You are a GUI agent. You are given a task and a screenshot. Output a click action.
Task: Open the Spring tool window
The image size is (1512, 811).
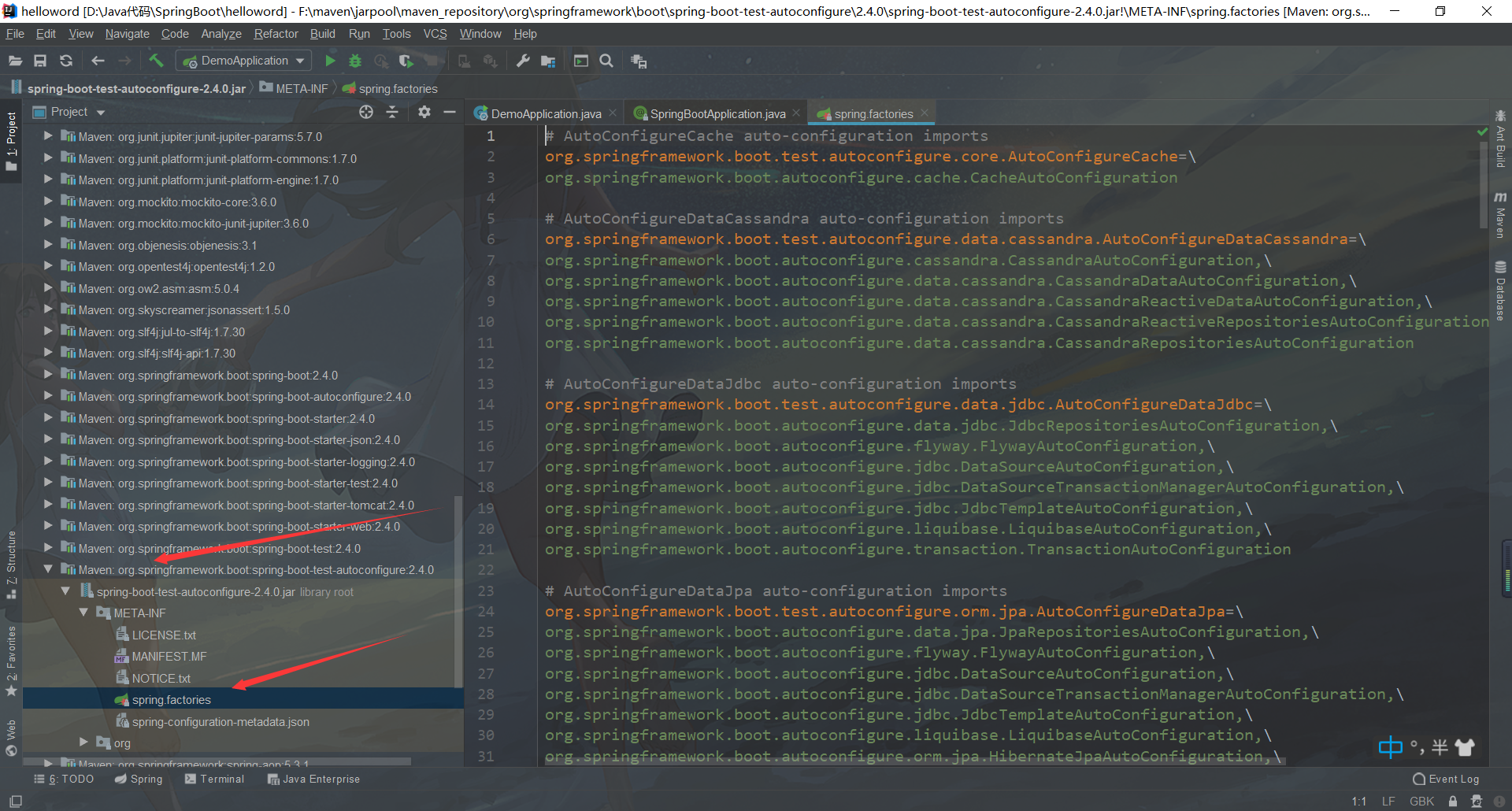point(139,779)
